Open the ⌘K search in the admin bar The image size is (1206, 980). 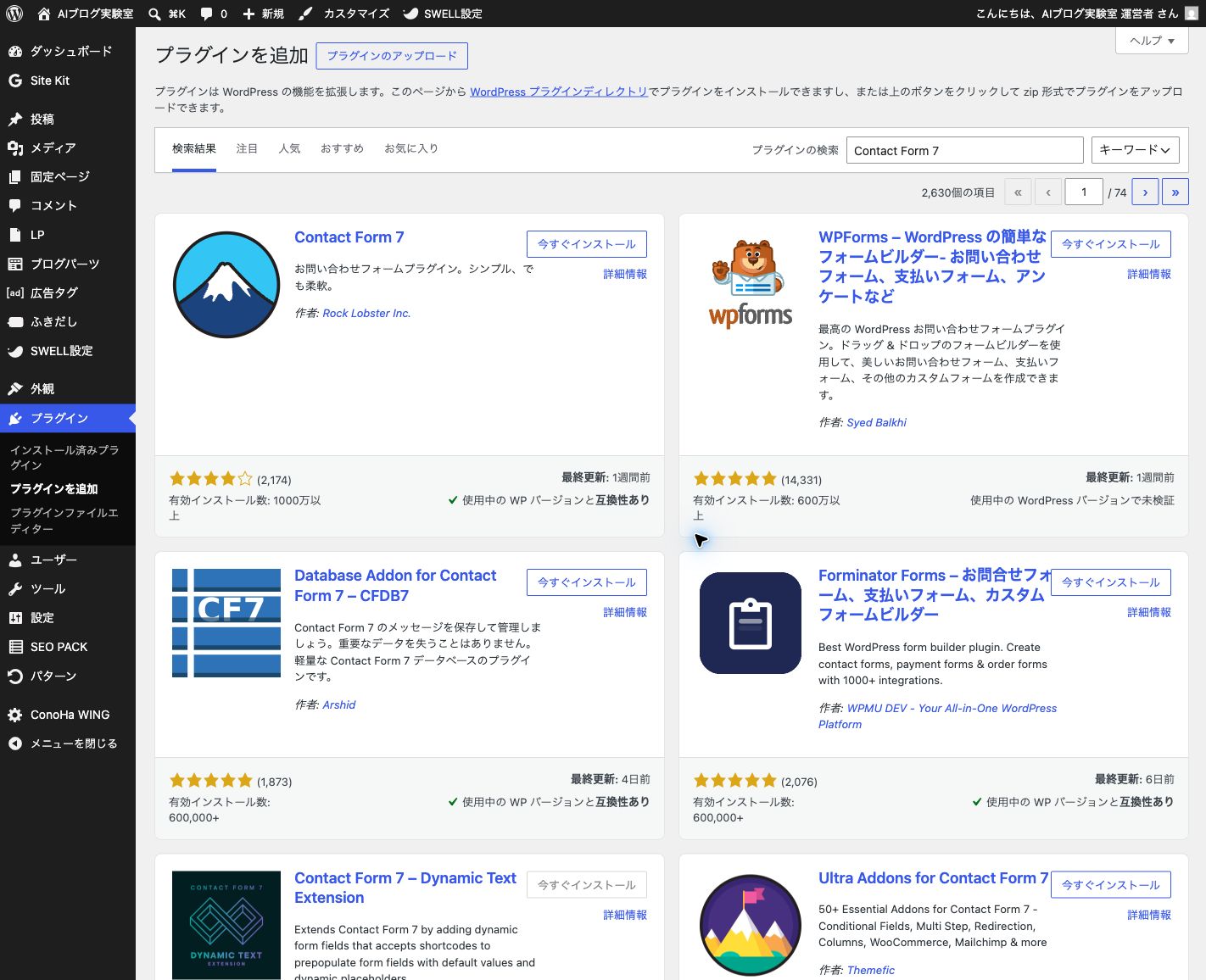(167, 14)
